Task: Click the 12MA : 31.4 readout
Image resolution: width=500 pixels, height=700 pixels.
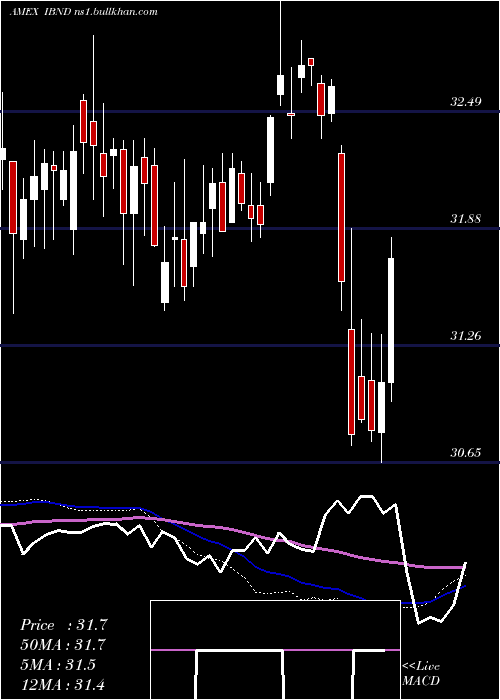Action: [x=62, y=684]
